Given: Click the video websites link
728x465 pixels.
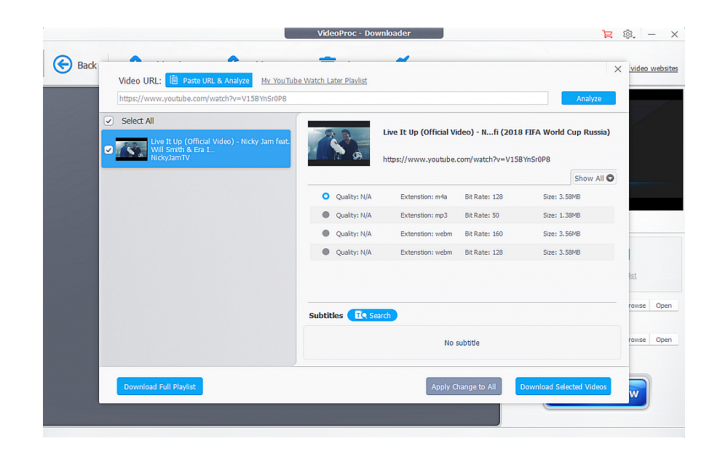Looking at the screenshot, I should [x=654, y=69].
